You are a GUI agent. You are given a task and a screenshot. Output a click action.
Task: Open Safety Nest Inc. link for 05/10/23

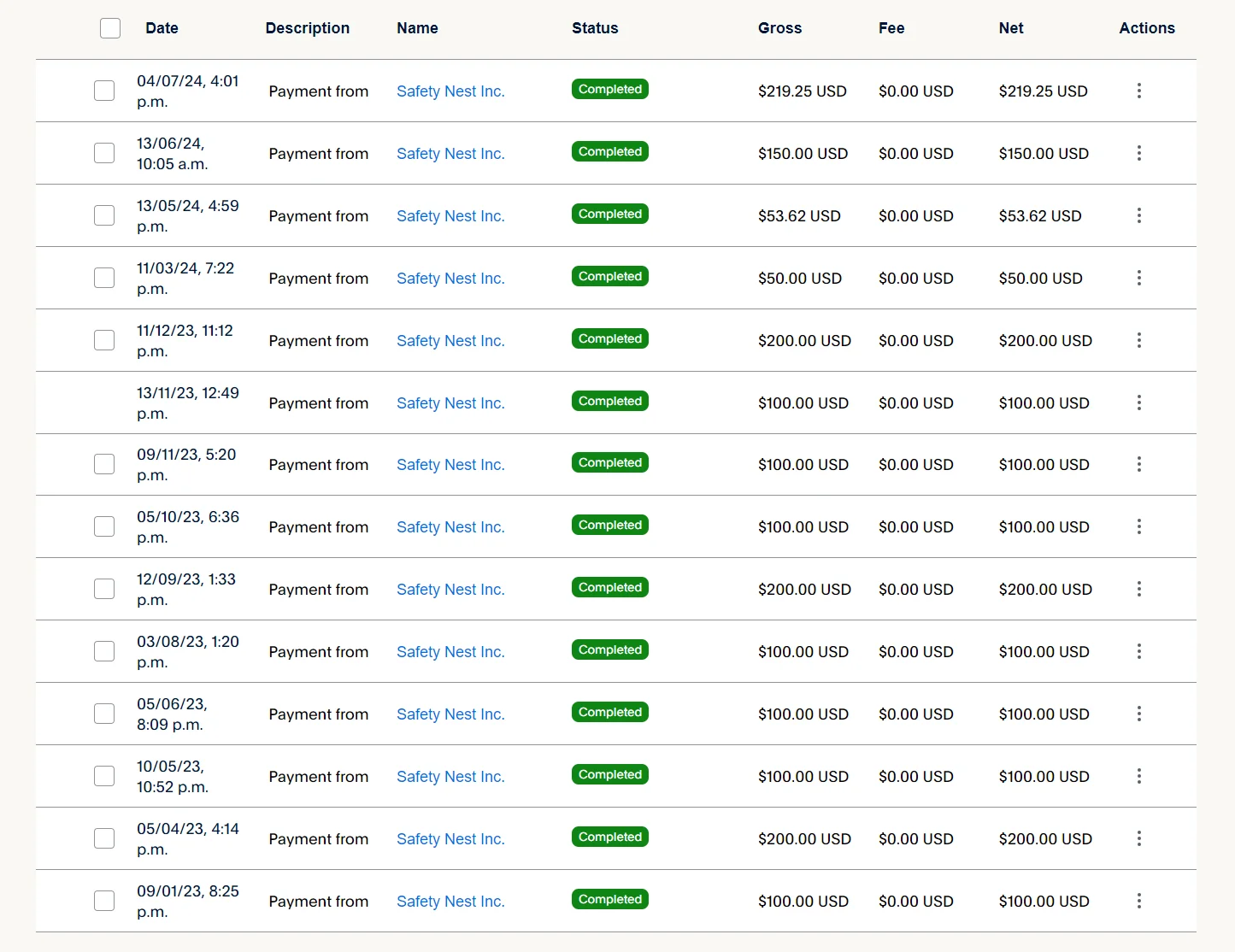coord(450,527)
